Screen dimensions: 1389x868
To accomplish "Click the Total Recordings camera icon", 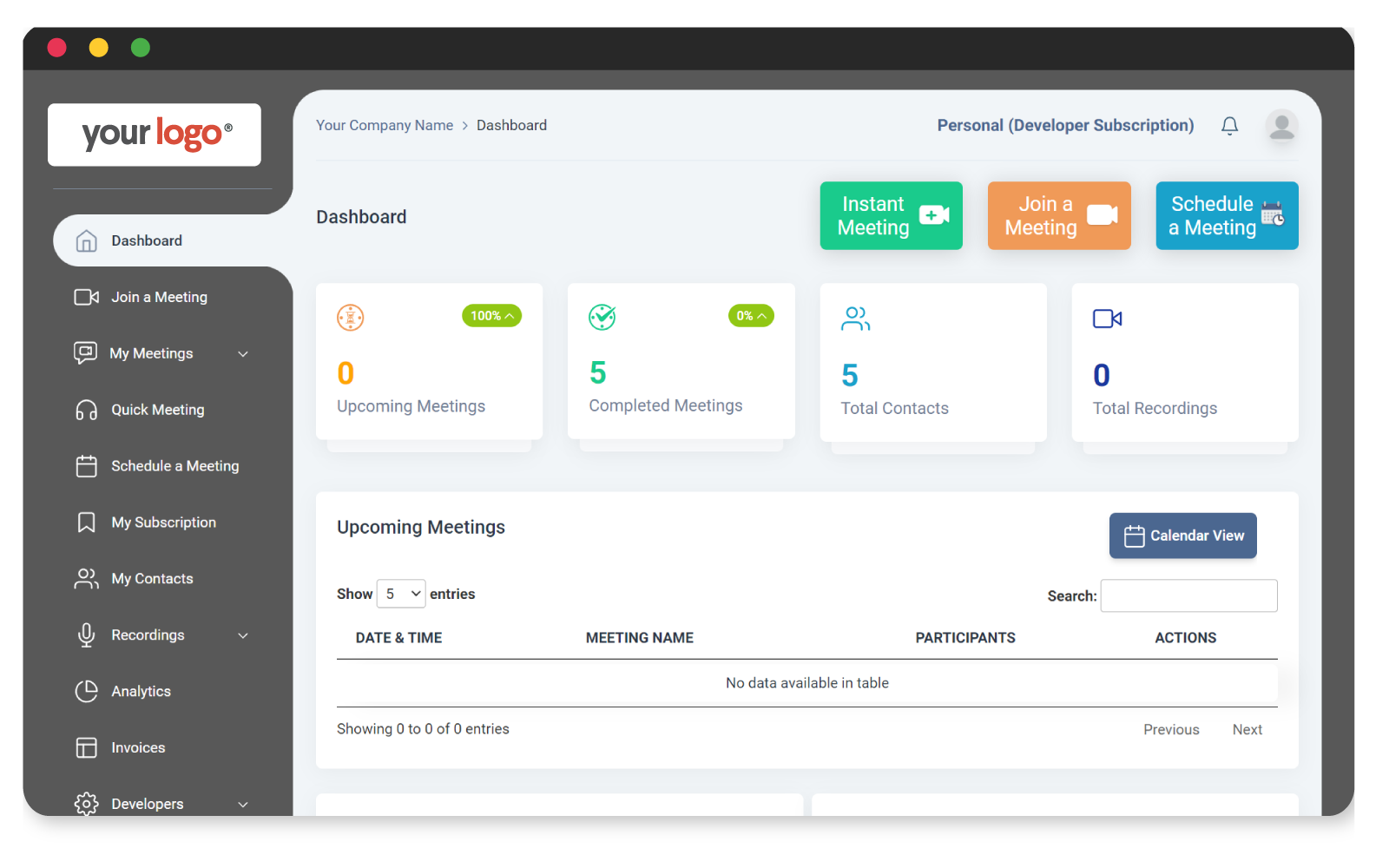I will pyautogui.click(x=1106, y=319).
